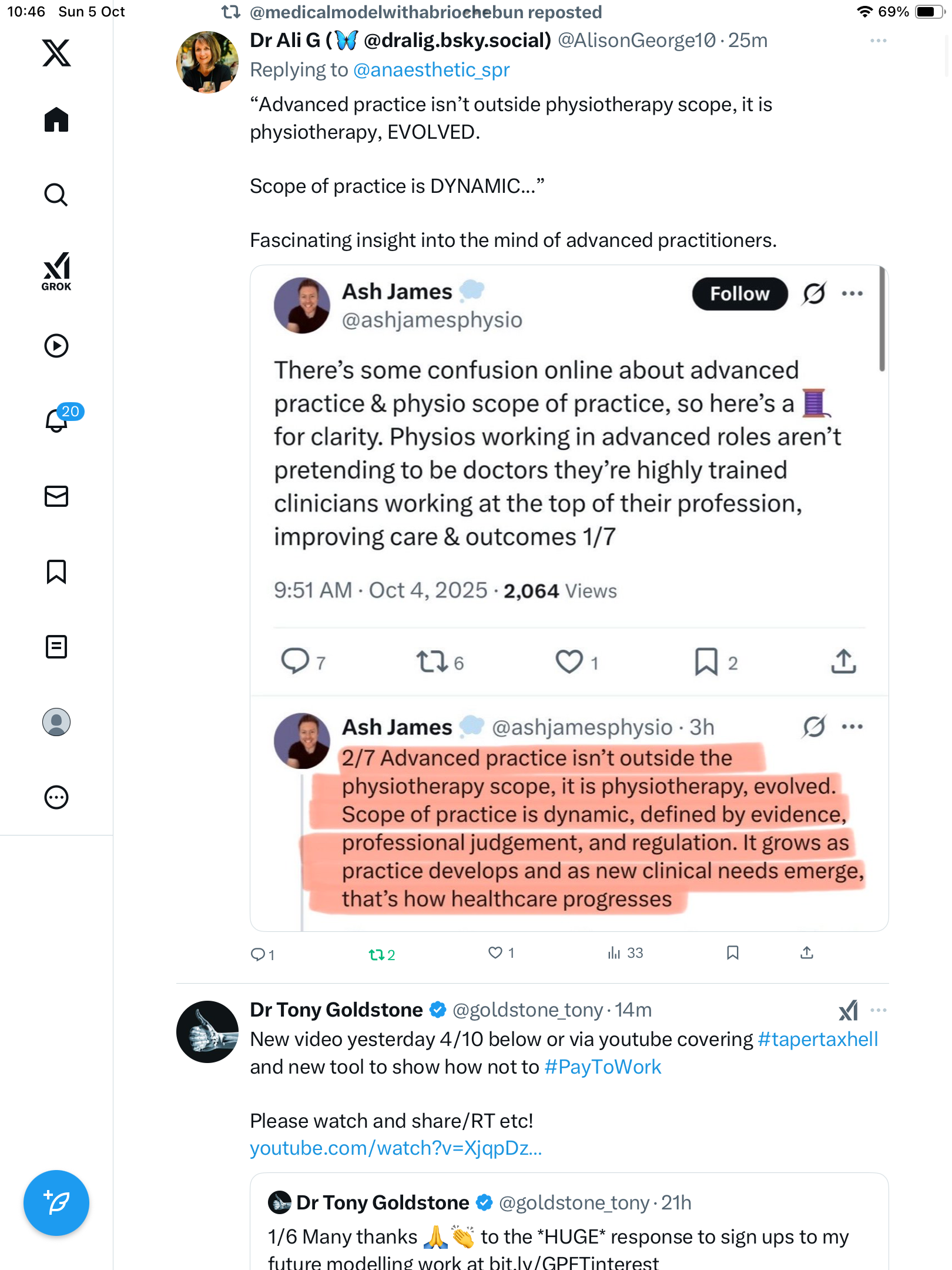Viewport: 952px width, 1270px height.
Task: Open the #tapertaxhell hashtag
Action: click(817, 1039)
